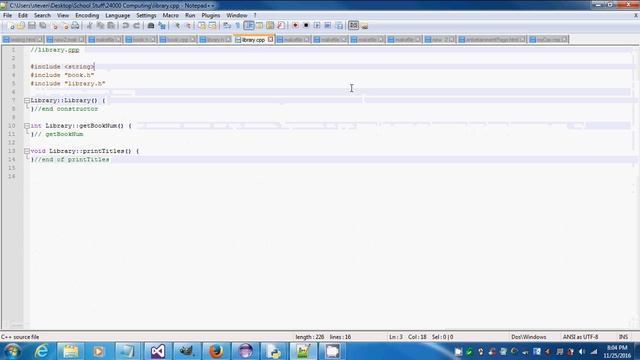Click the New file toolbar icon

pos(11,26)
